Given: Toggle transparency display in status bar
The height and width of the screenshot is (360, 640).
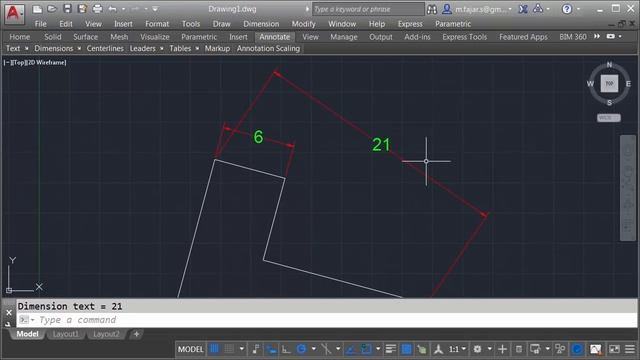Looking at the screenshot, I should tap(407, 349).
